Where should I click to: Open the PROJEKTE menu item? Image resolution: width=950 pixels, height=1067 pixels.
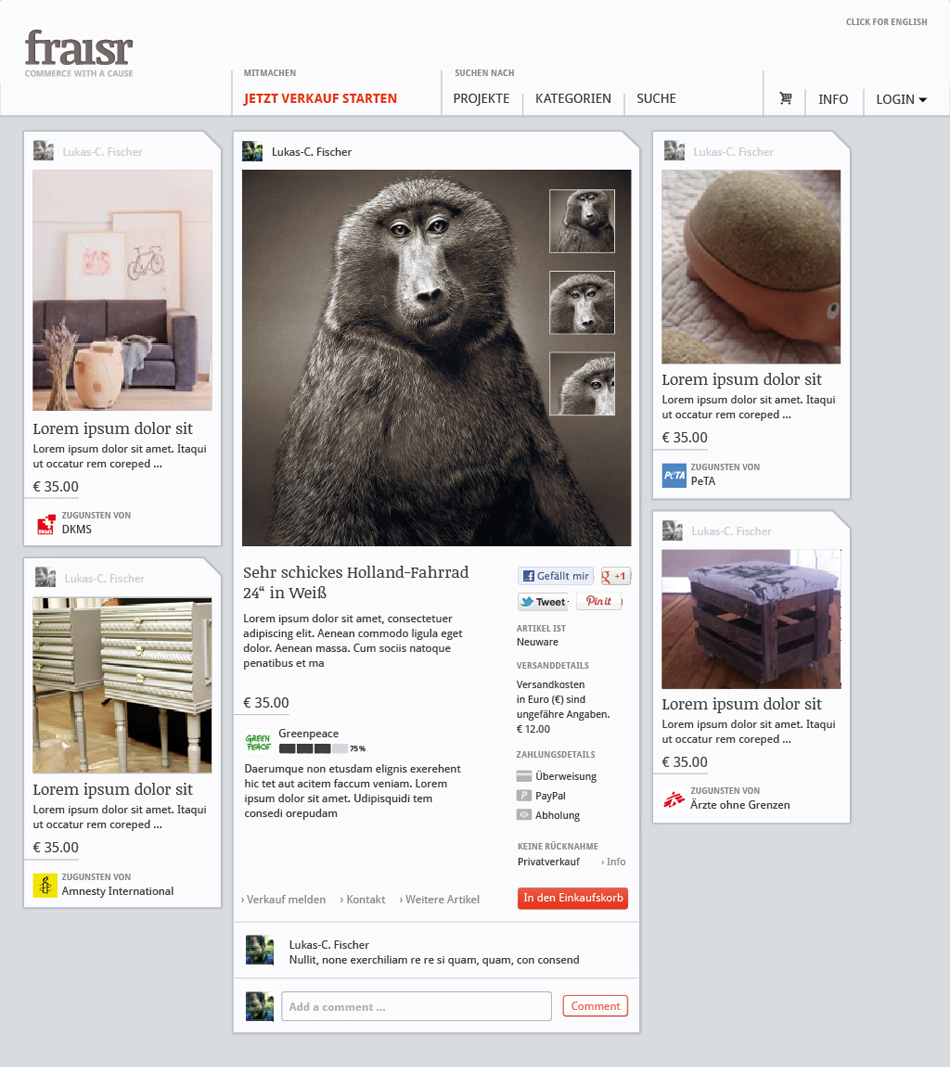[x=481, y=98]
